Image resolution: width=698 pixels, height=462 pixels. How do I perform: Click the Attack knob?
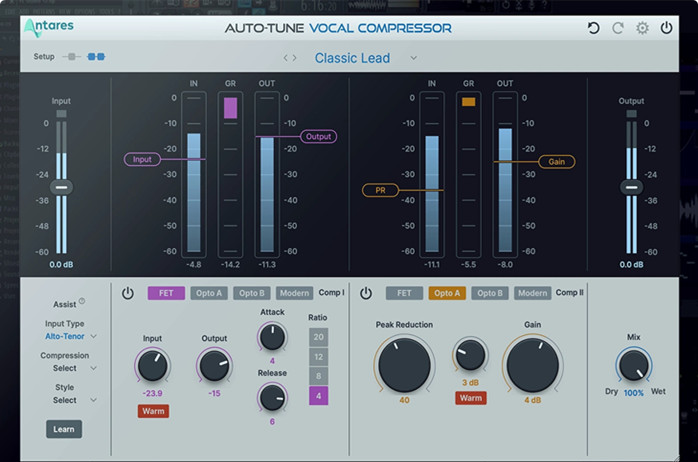(272, 337)
